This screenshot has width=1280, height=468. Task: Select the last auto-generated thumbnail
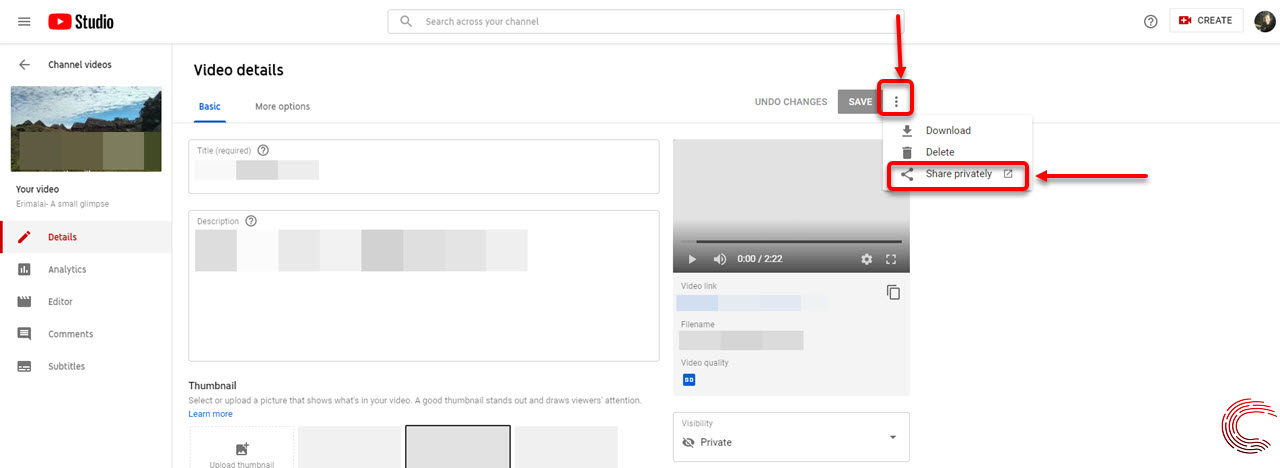point(566,447)
